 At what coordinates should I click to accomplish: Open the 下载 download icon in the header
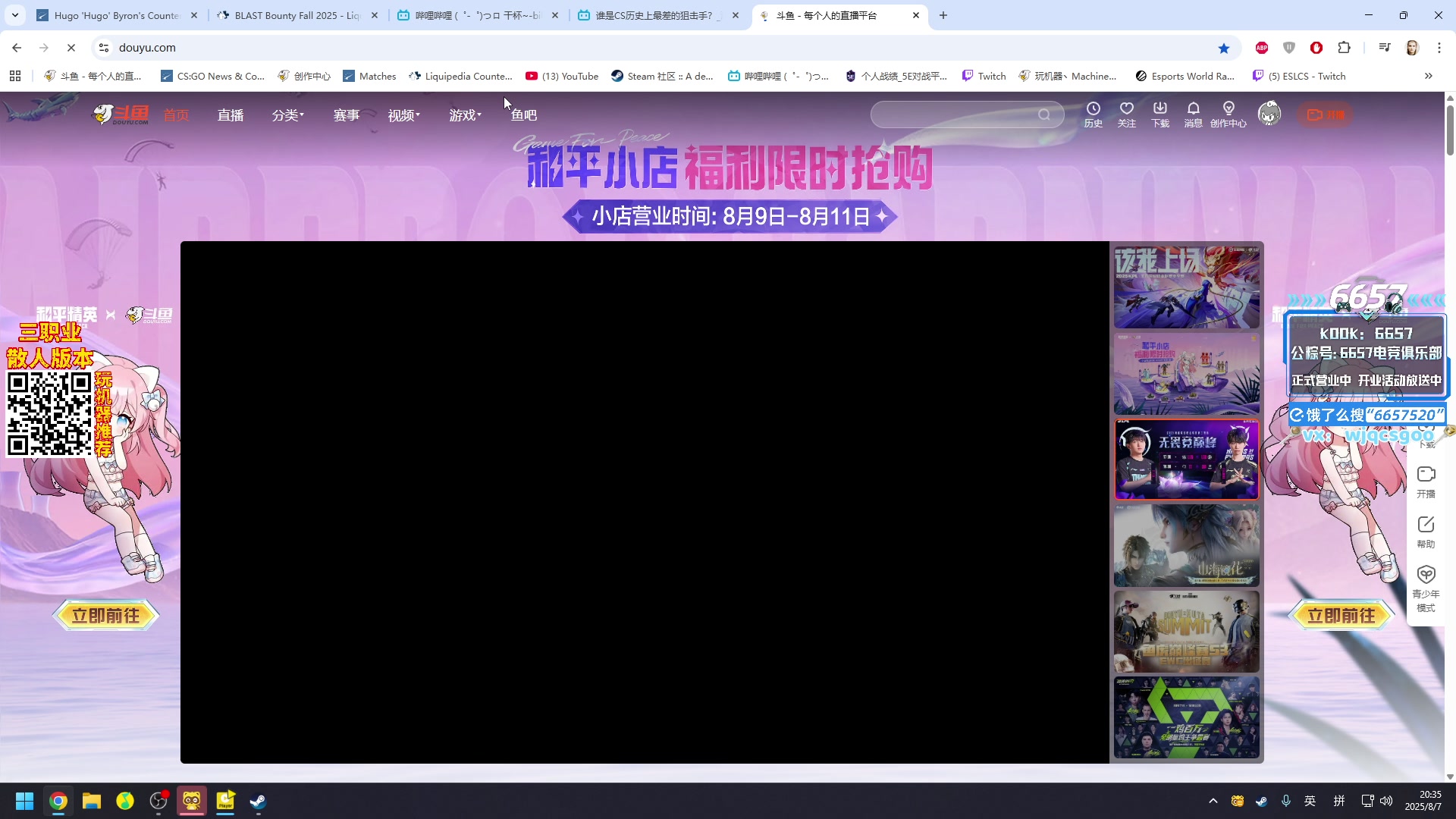[1160, 115]
